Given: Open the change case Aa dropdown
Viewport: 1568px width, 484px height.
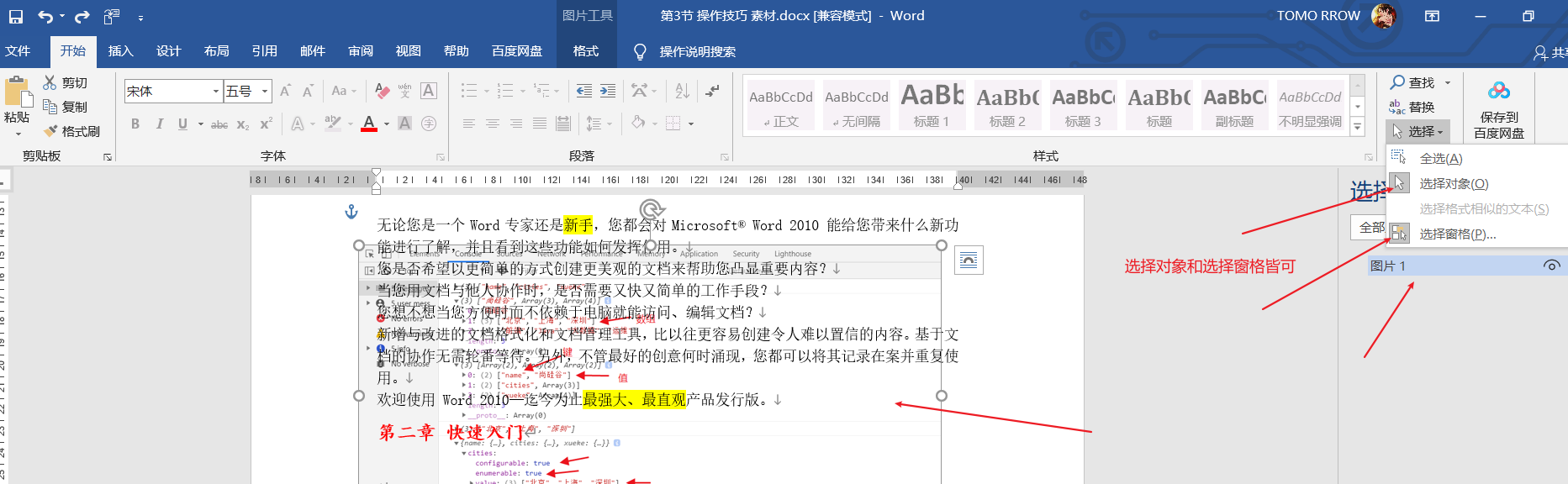Looking at the screenshot, I should [x=343, y=91].
